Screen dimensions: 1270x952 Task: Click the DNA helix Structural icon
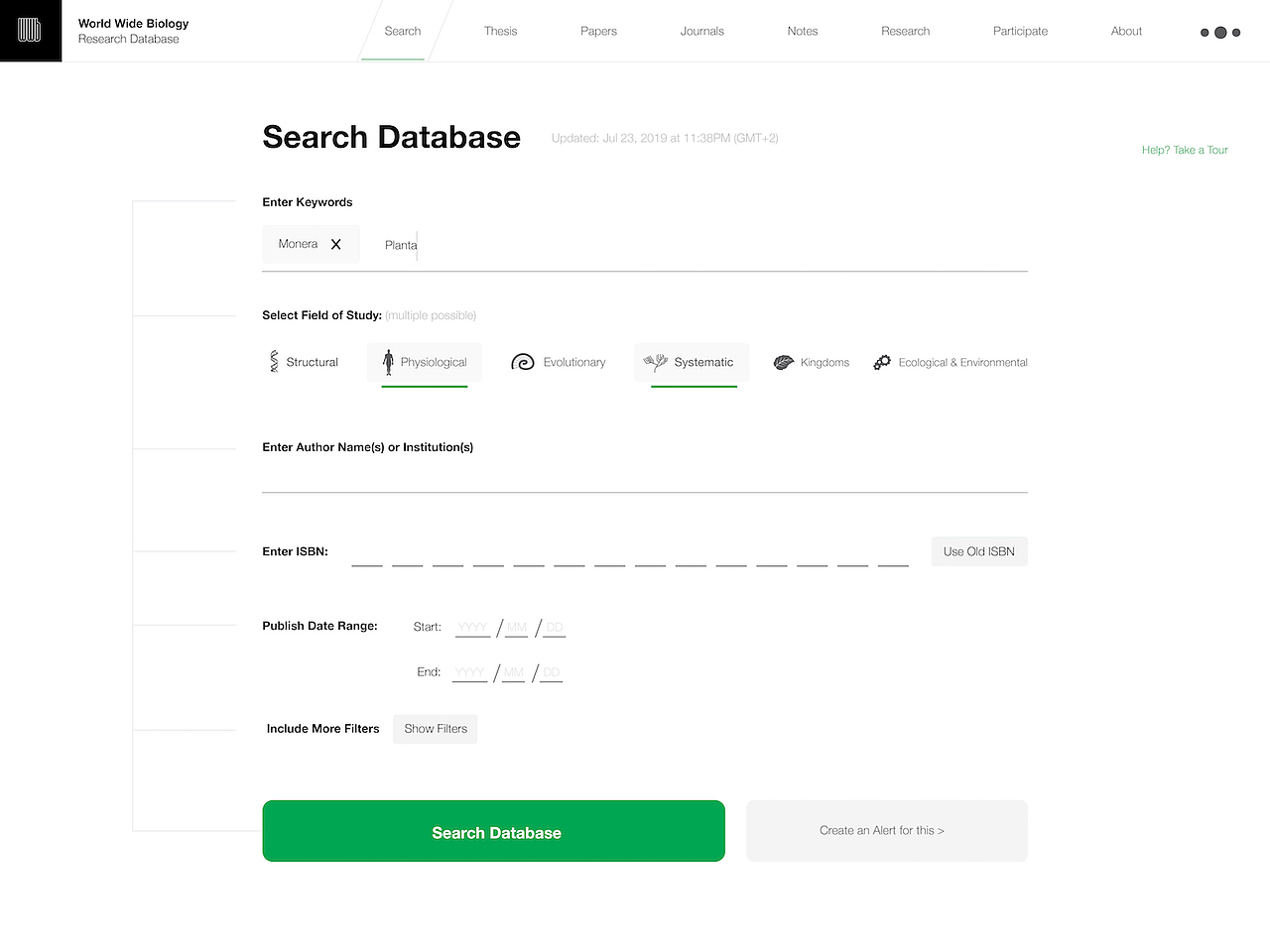pyautogui.click(x=274, y=362)
